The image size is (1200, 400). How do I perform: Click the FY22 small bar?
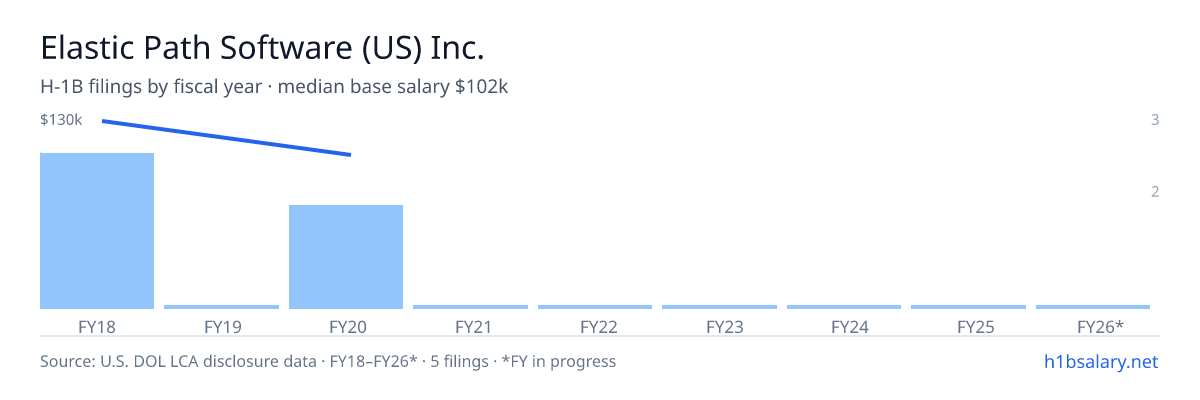[595, 307]
